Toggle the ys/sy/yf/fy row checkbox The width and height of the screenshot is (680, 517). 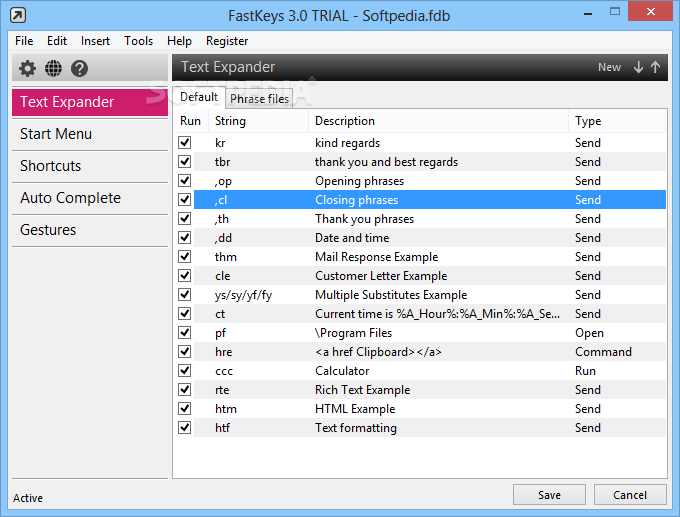click(185, 294)
